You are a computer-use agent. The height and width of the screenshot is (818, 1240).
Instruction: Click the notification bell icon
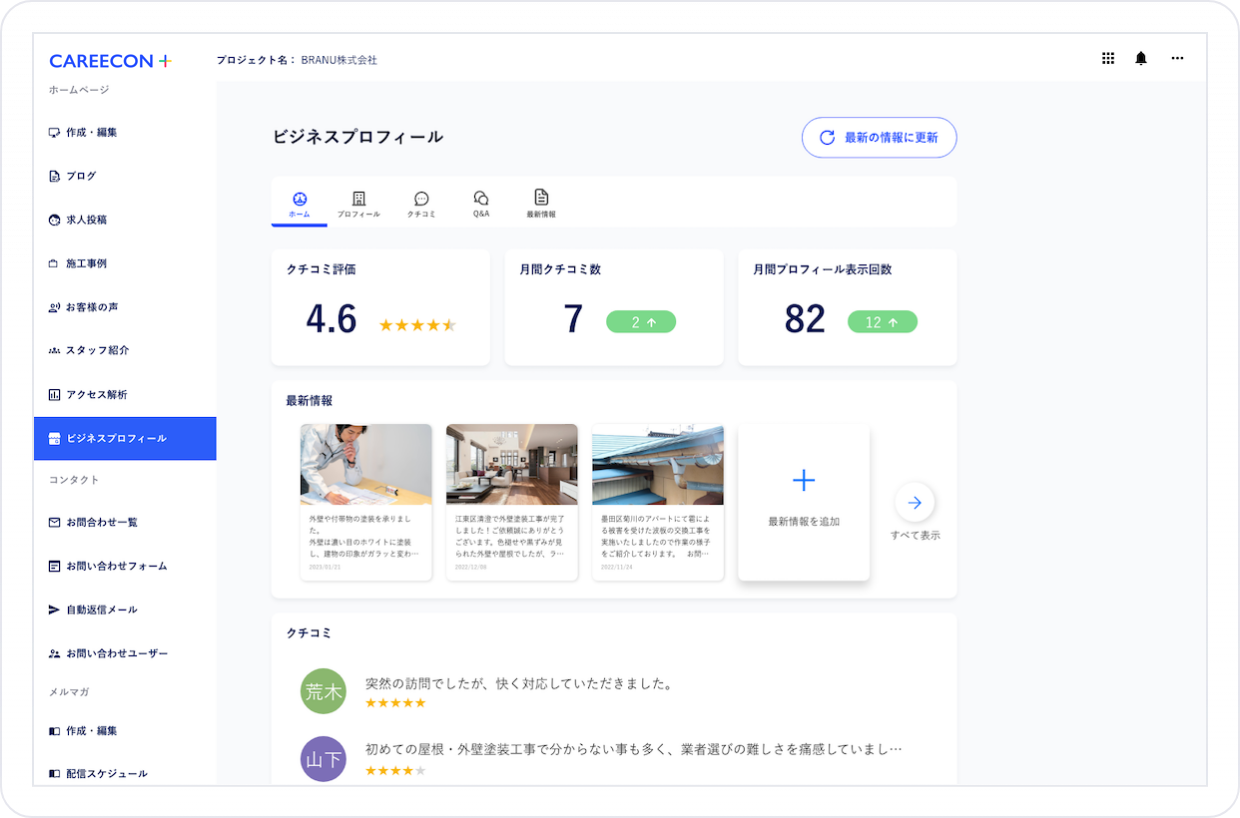pyautogui.click(x=1141, y=59)
